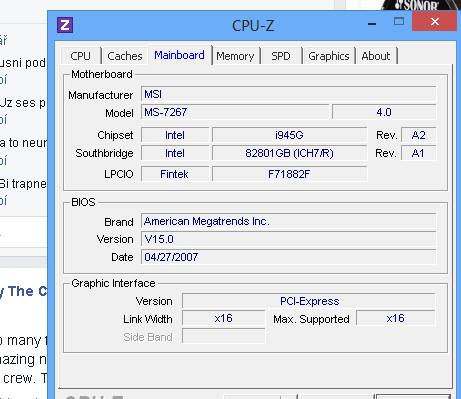Maximize the CPU-Z window
Viewport: 461px width, 399px height.
click(399, 22)
